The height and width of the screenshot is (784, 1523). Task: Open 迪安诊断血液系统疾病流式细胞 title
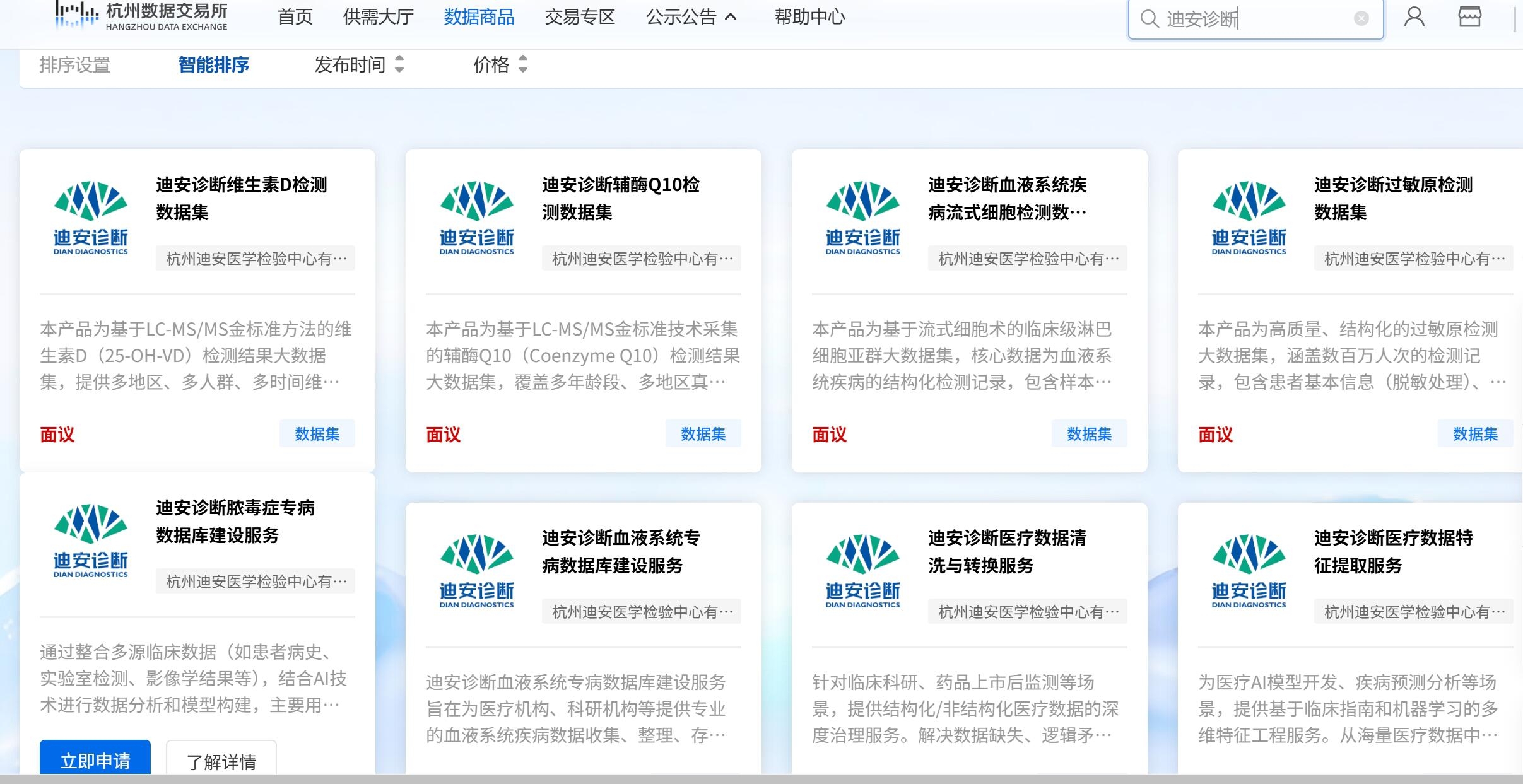(1008, 198)
